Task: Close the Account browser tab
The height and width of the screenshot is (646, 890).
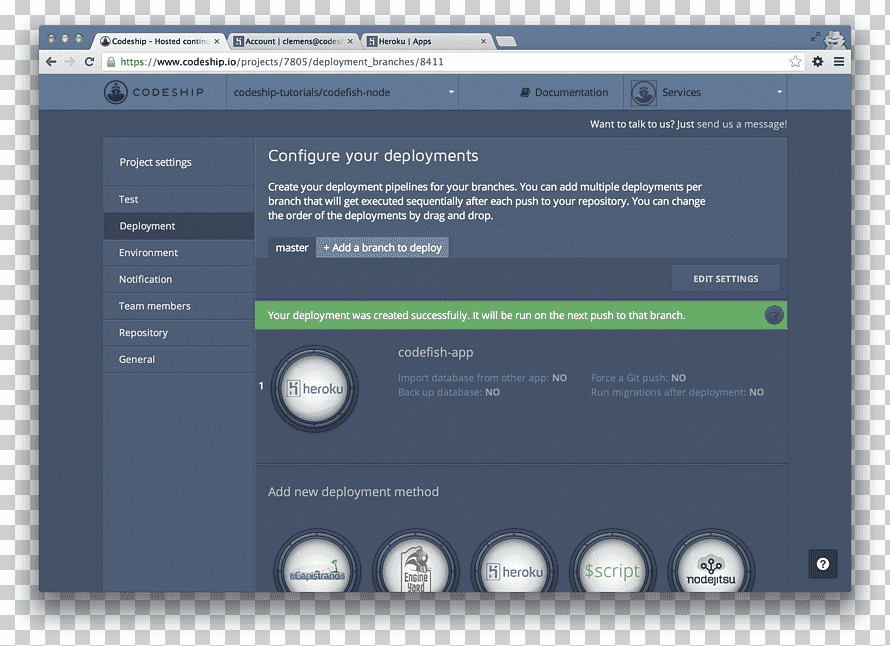Action: (x=350, y=41)
